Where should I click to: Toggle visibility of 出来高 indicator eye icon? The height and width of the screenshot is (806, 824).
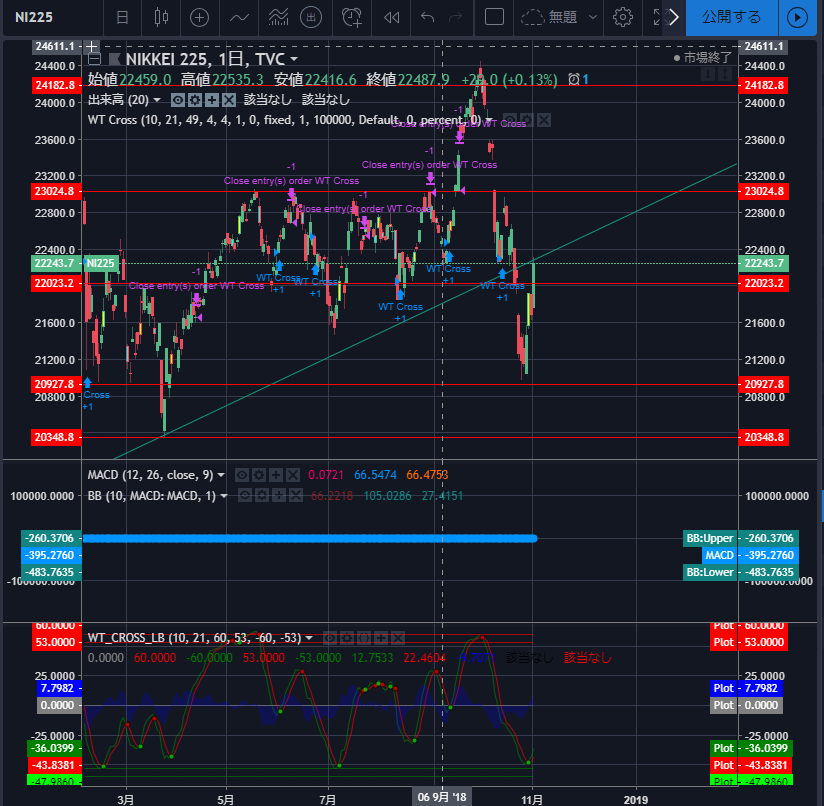[178, 100]
